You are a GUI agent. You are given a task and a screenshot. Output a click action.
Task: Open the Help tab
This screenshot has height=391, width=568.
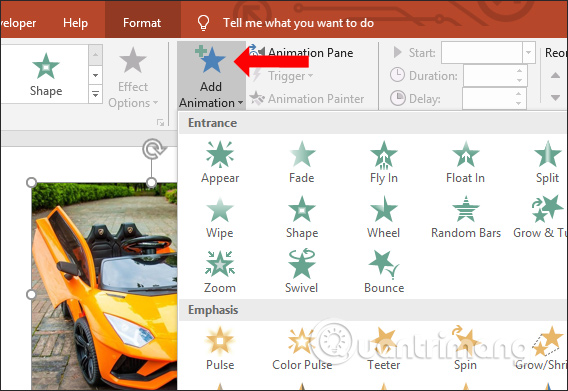(75, 23)
